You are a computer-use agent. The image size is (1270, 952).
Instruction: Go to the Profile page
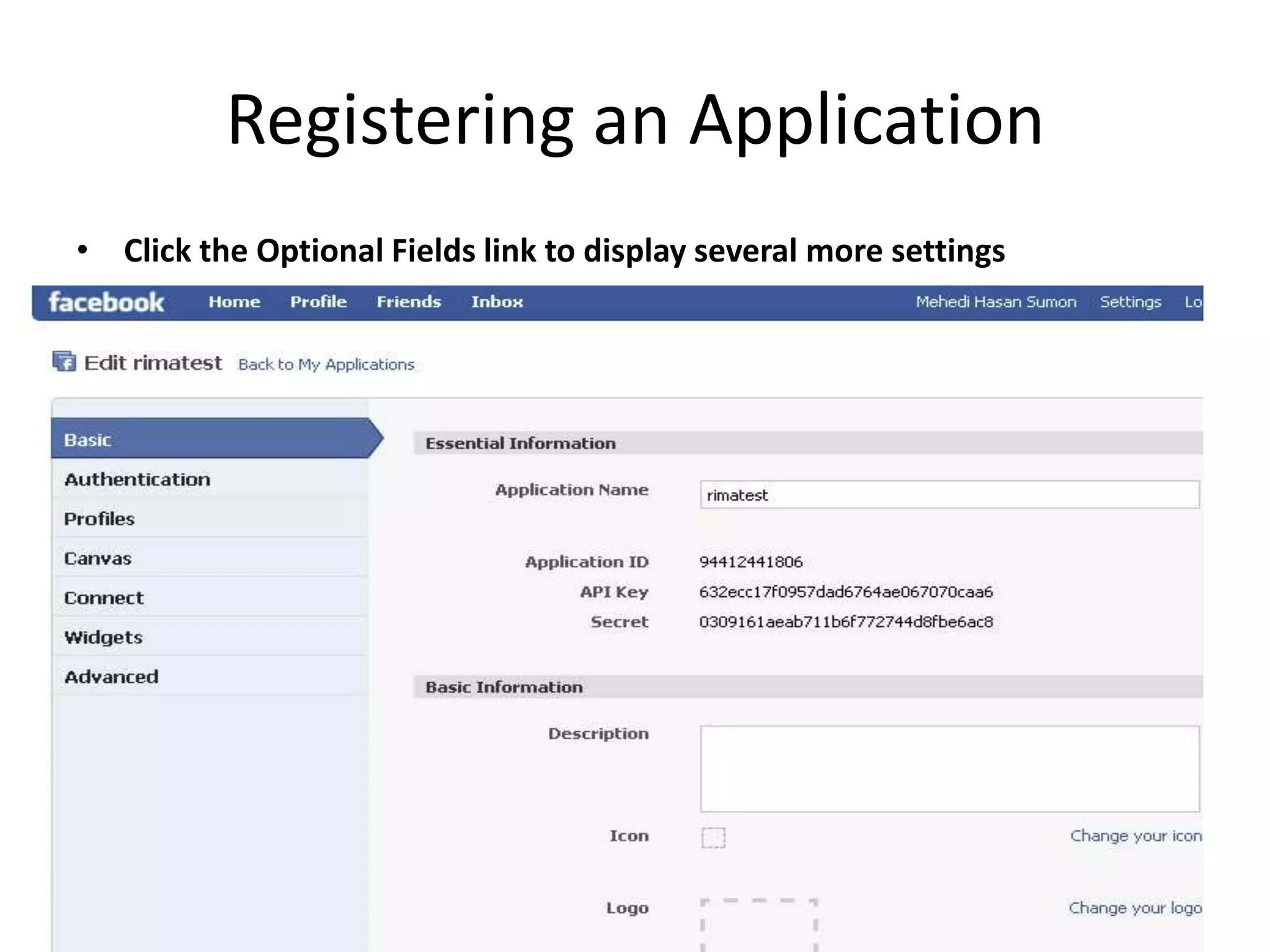click(x=318, y=302)
